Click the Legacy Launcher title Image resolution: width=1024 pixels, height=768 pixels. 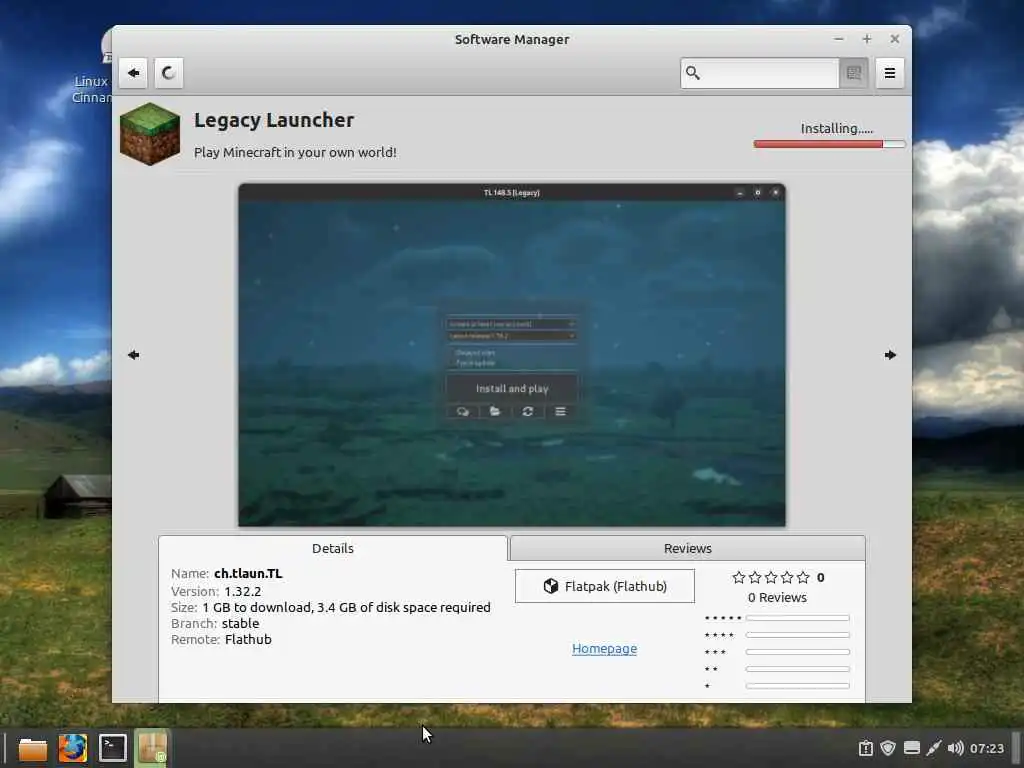tap(274, 120)
